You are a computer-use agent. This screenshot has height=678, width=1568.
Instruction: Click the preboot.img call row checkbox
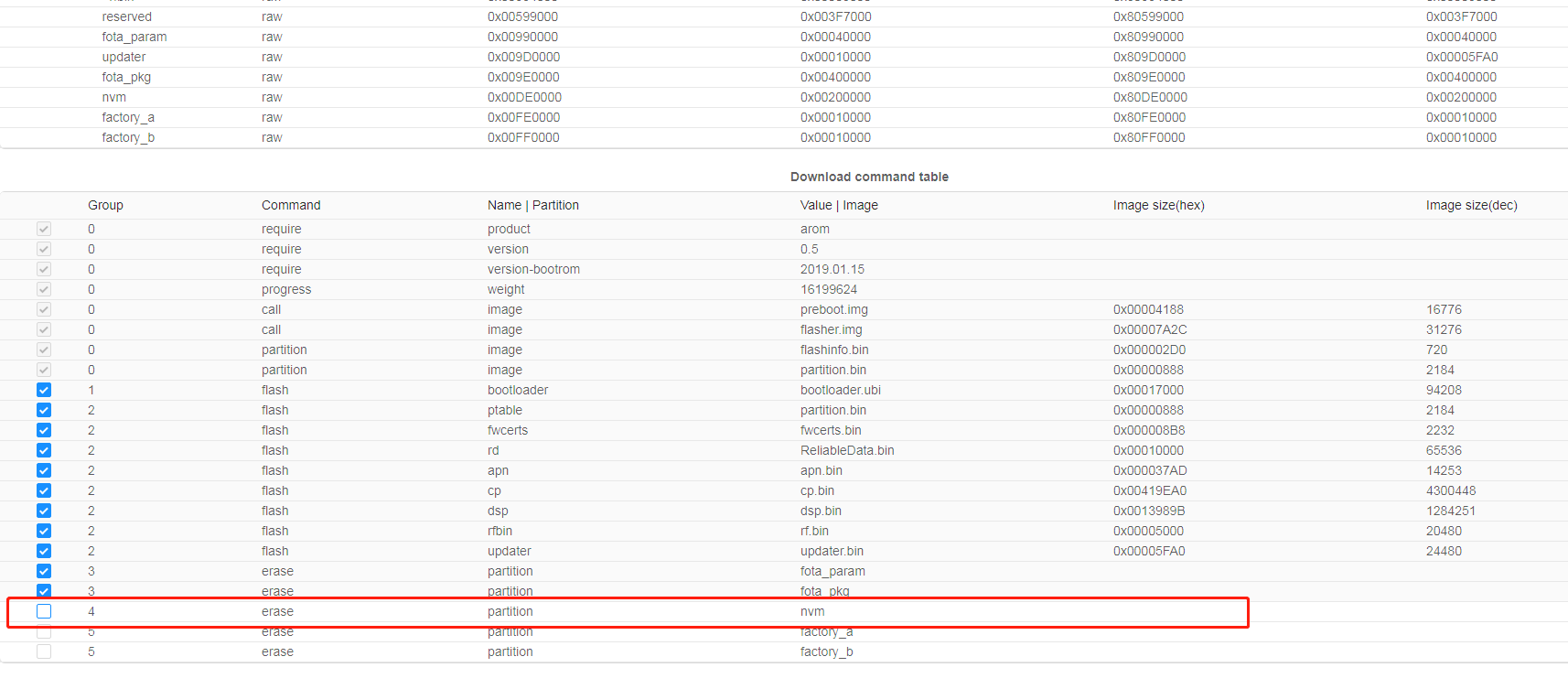[44, 309]
